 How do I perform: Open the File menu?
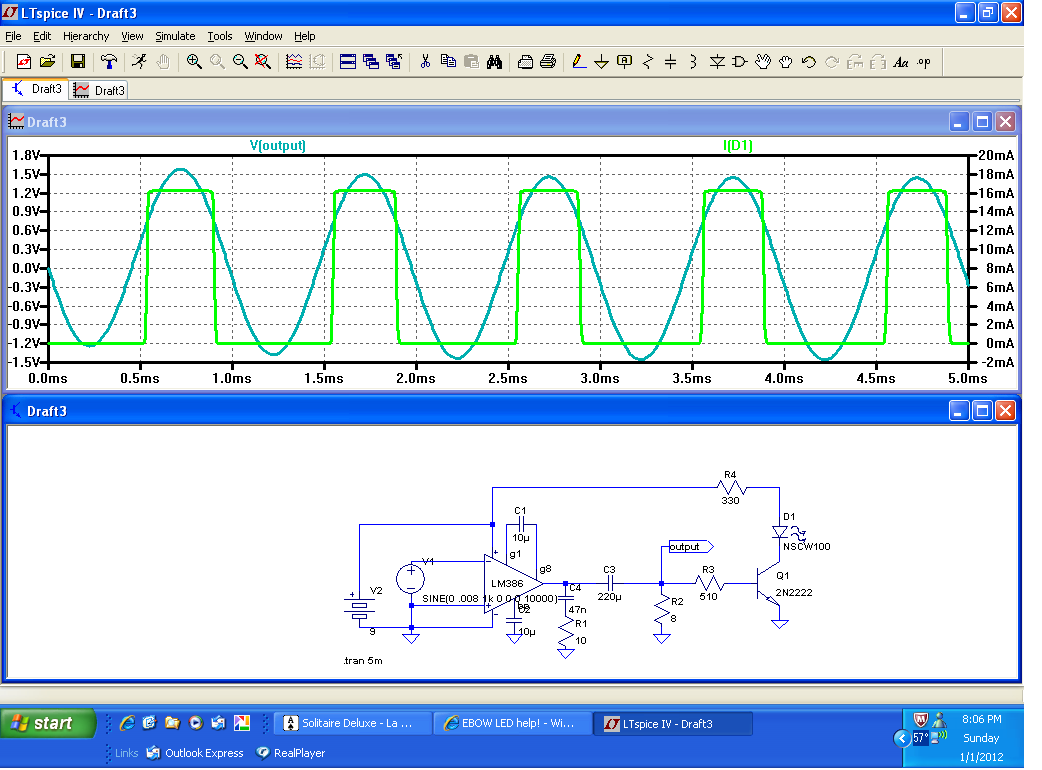(x=13, y=36)
